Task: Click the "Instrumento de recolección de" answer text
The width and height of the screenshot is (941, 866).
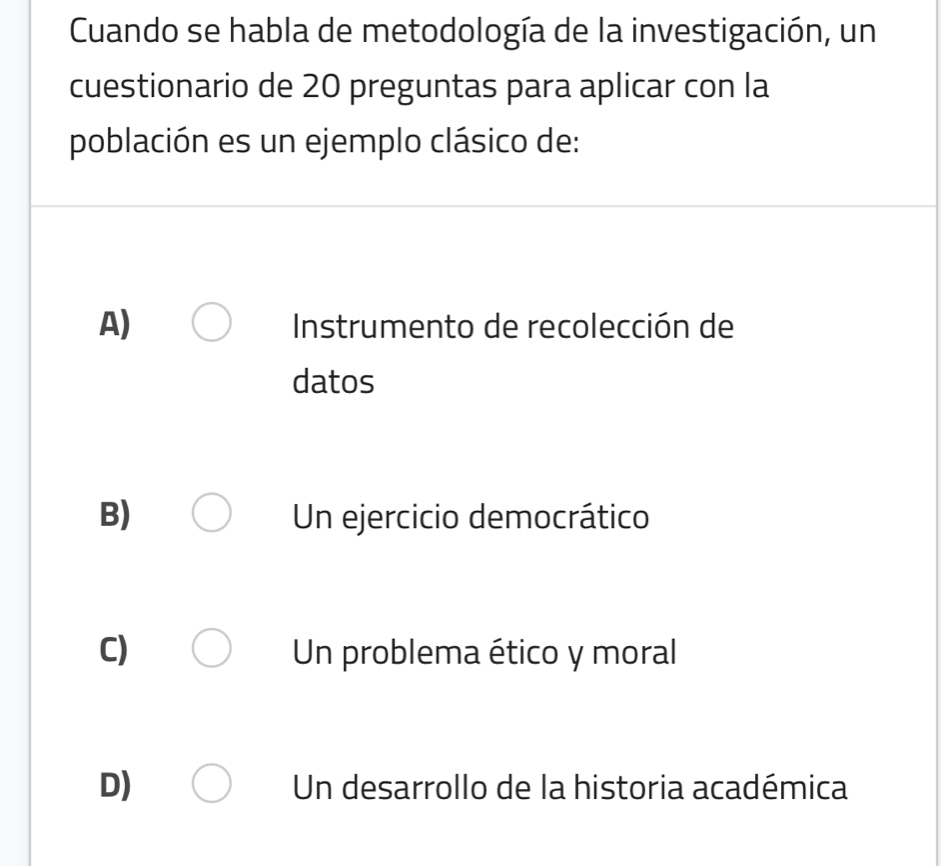Action: pos(513,328)
